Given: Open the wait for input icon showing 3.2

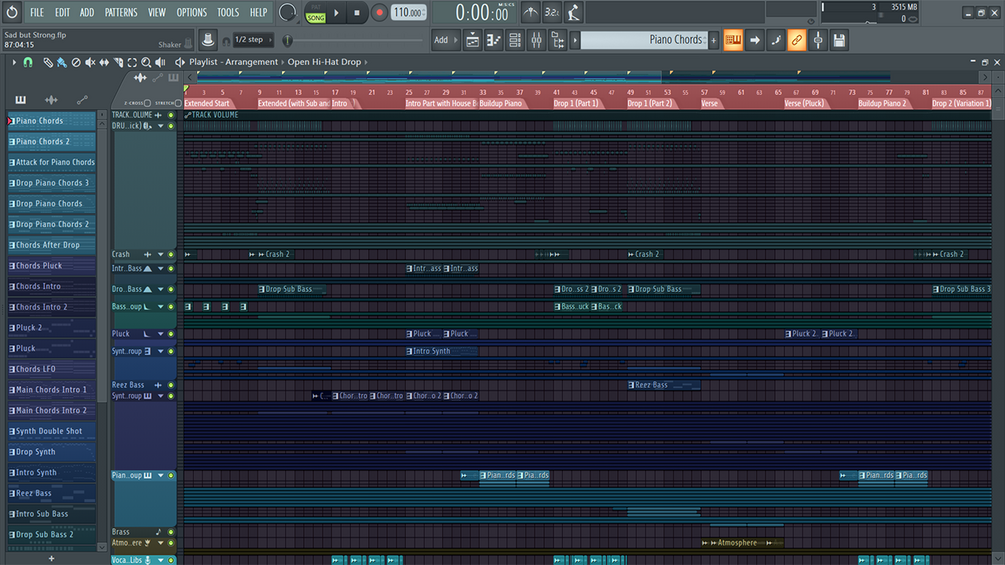Looking at the screenshot, I should (x=552, y=12).
